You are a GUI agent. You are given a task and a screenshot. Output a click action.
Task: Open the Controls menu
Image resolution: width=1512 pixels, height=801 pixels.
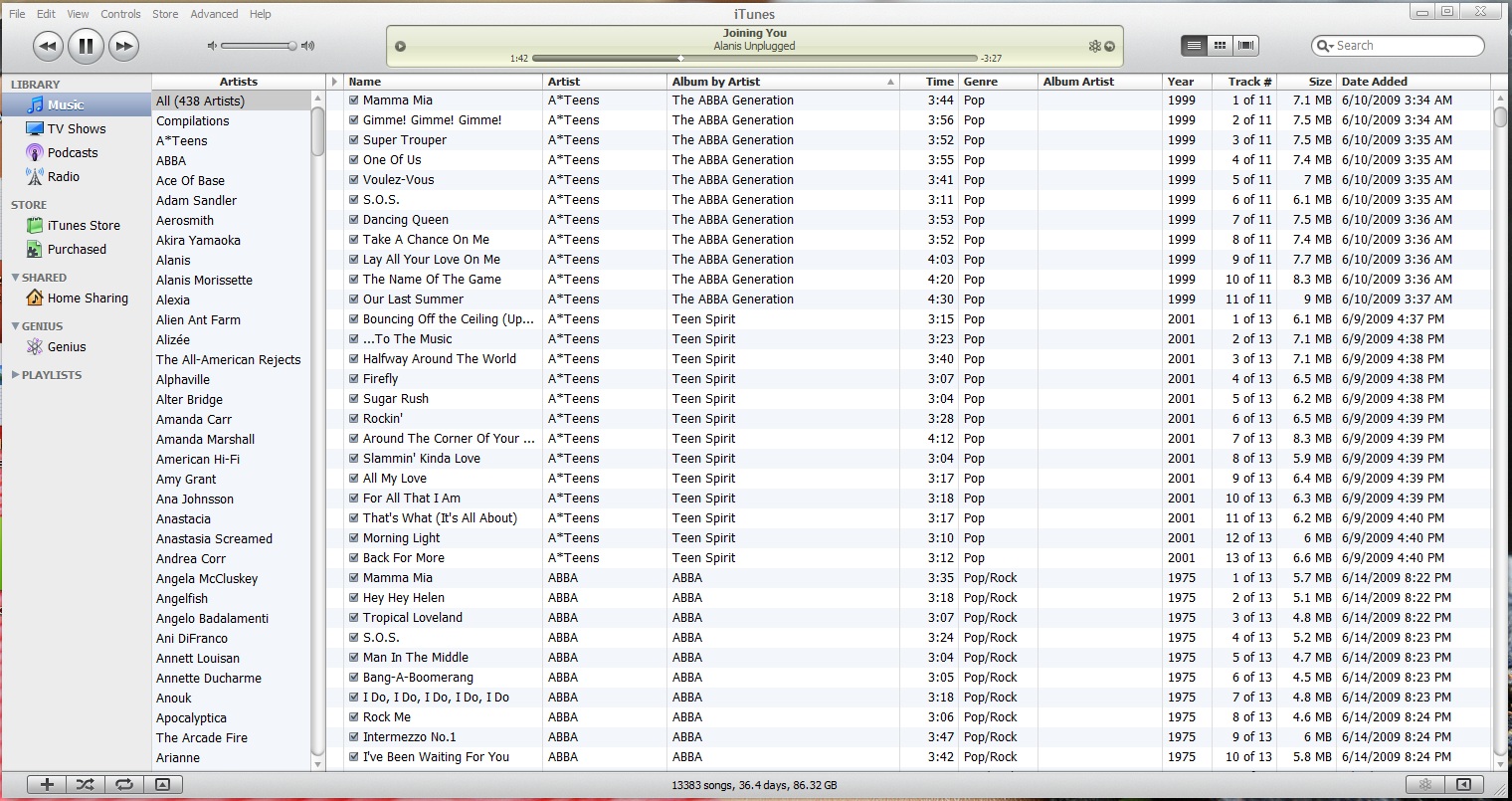[120, 14]
